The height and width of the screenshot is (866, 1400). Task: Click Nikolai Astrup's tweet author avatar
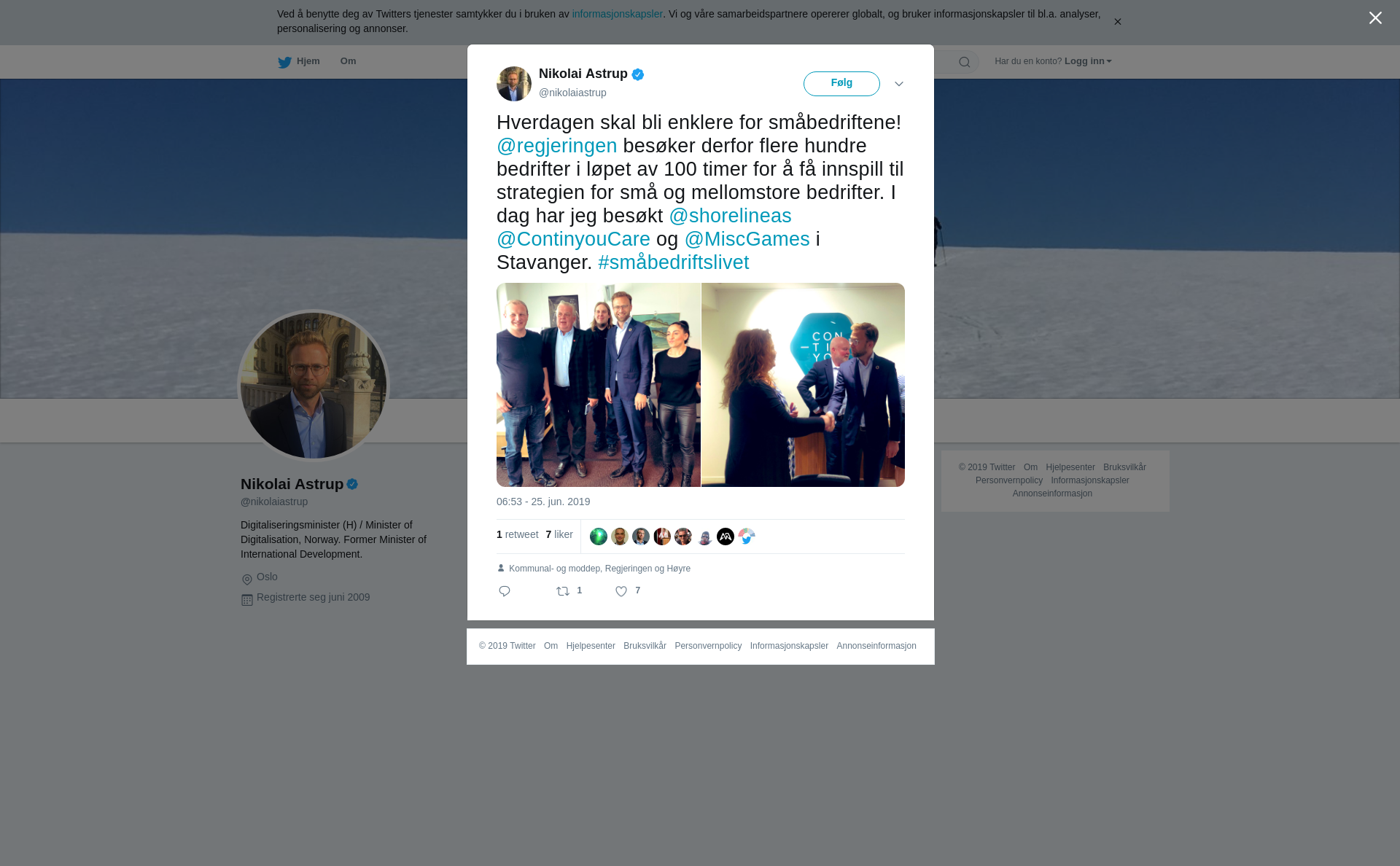pyautogui.click(x=514, y=84)
